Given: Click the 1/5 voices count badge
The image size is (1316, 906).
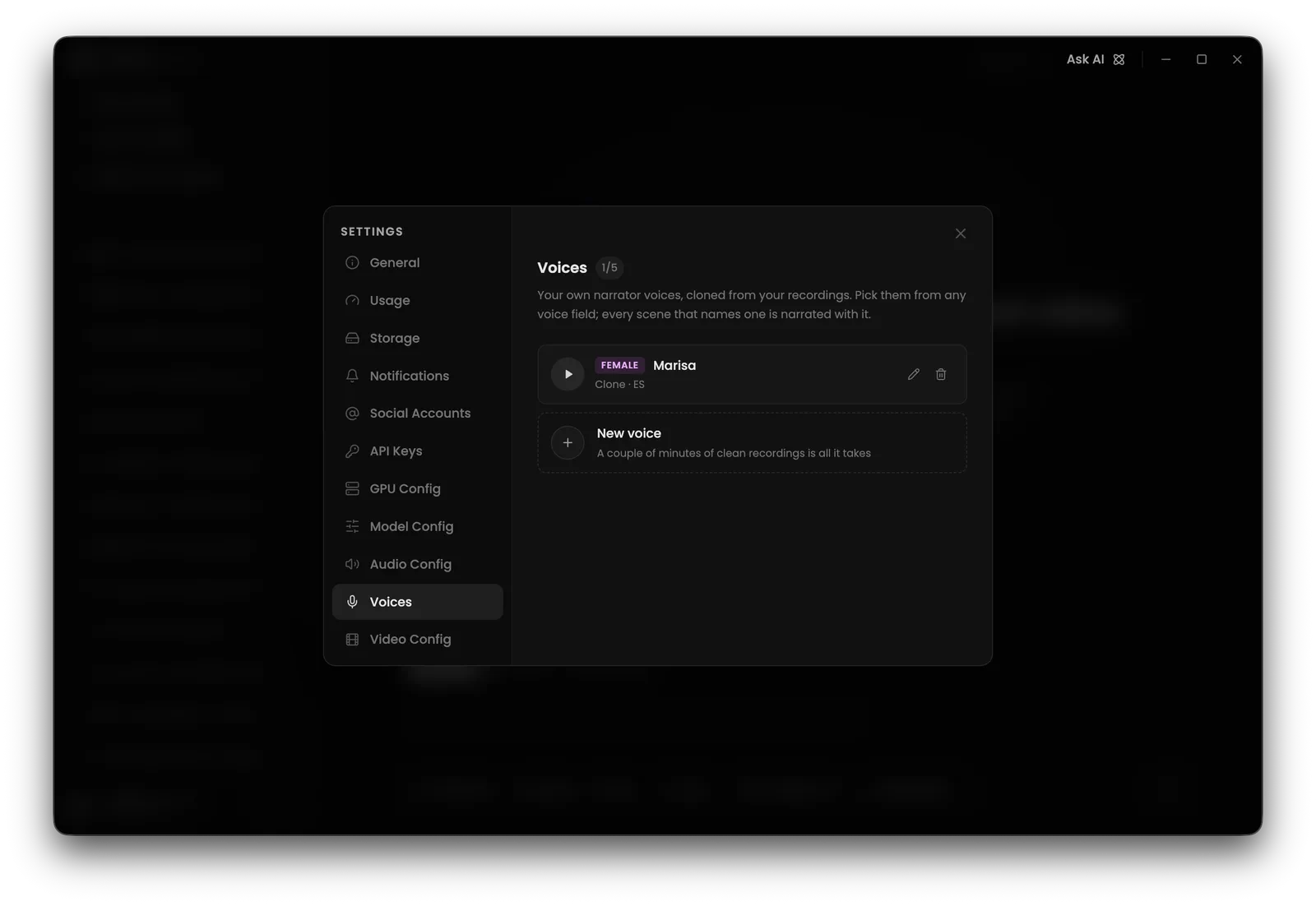Looking at the screenshot, I should pyautogui.click(x=609, y=267).
